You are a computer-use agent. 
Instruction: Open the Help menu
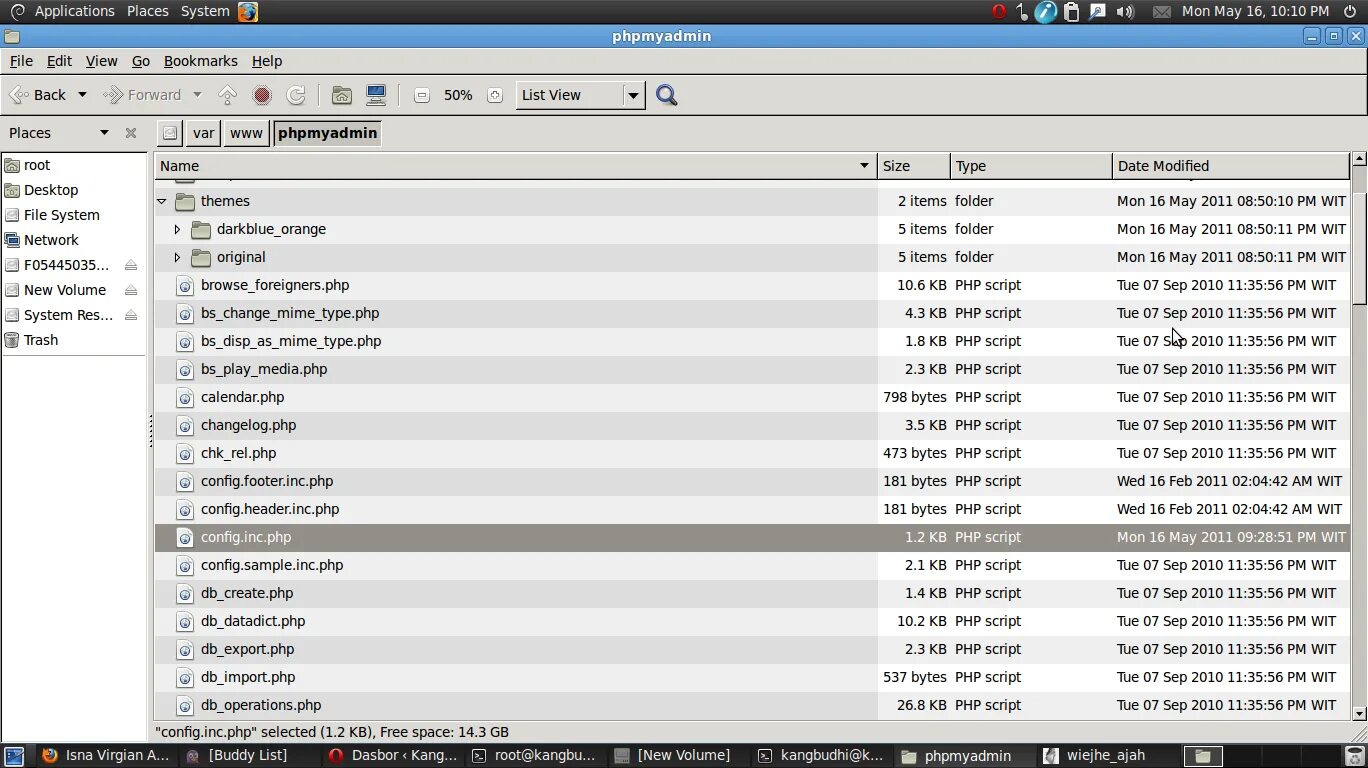point(267,61)
